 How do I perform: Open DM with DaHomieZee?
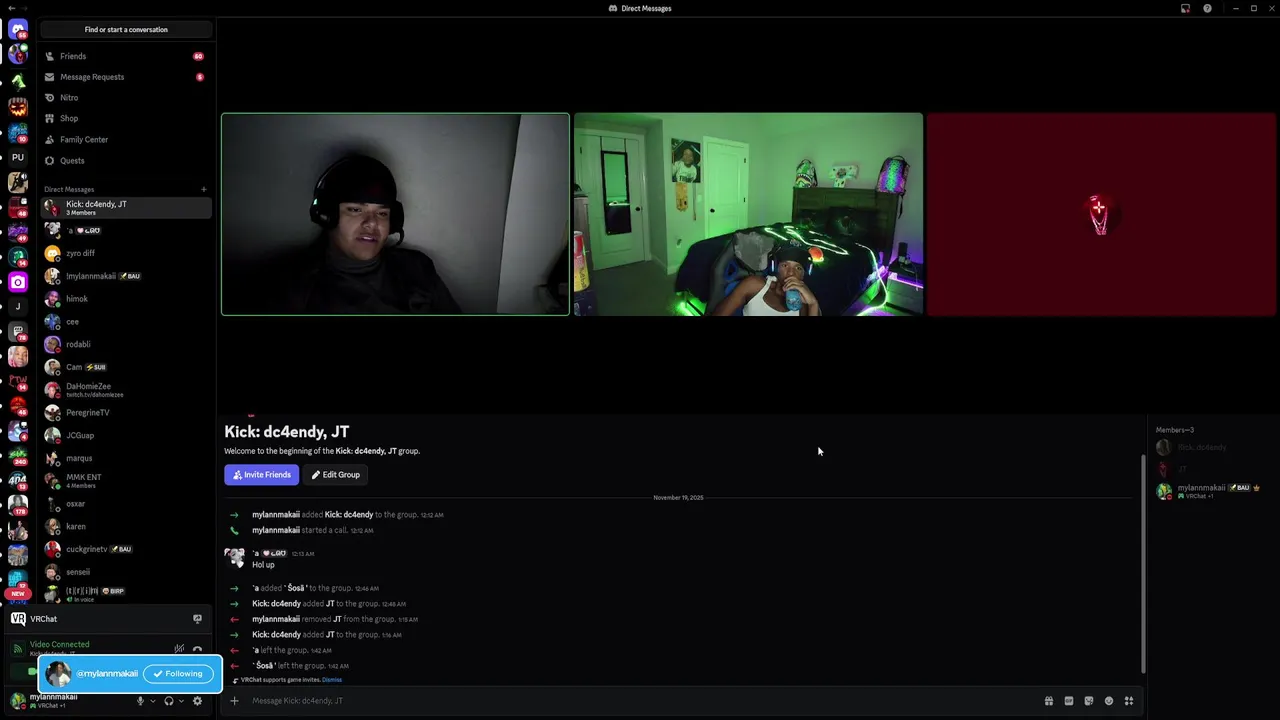(x=126, y=390)
